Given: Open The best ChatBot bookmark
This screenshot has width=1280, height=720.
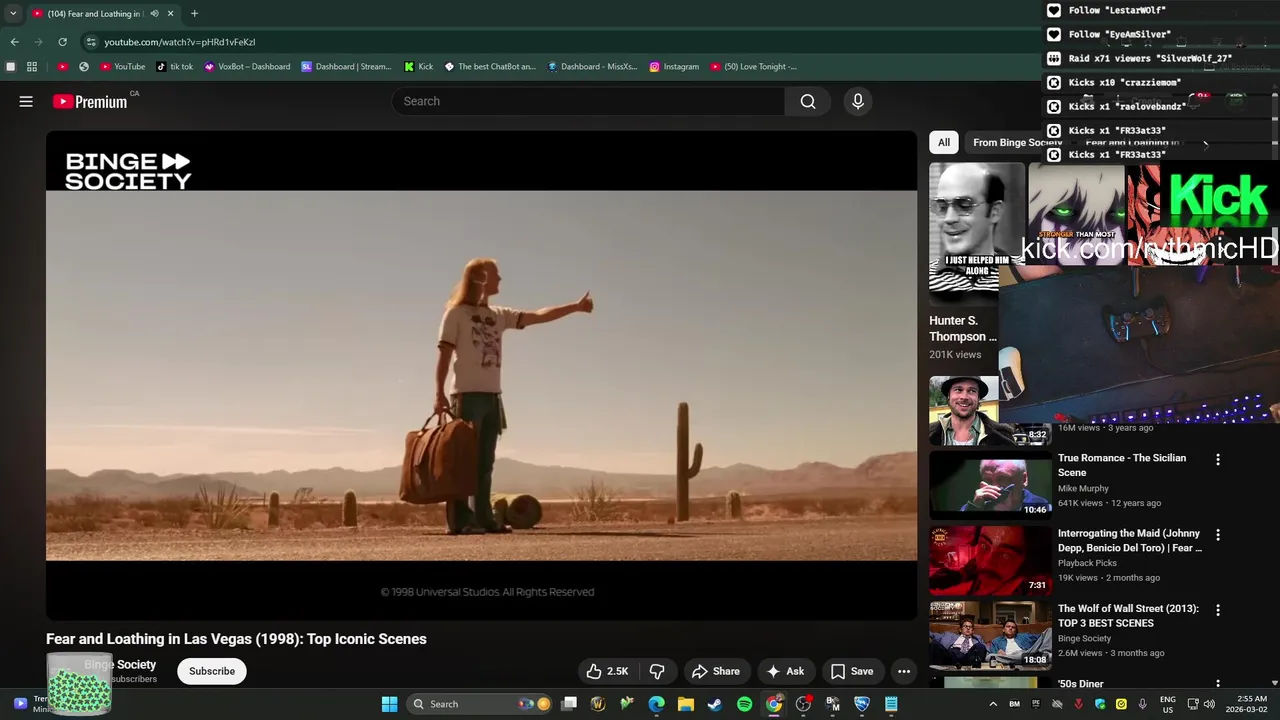Looking at the screenshot, I should pyautogui.click(x=490, y=67).
